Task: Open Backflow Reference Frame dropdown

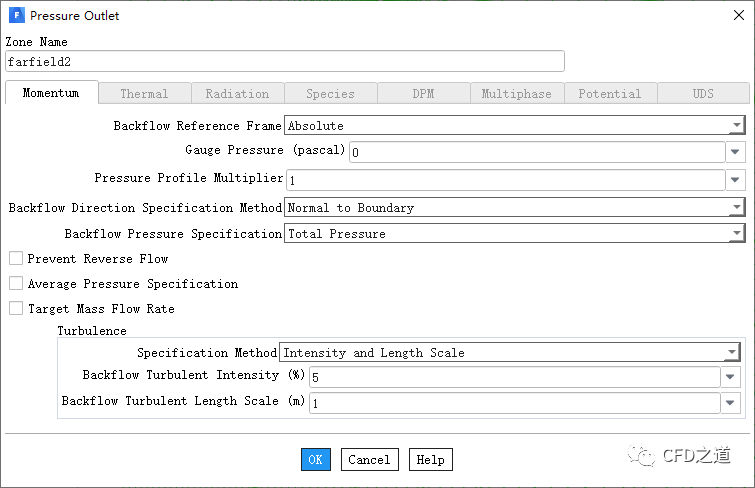Action: pos(736,126)
